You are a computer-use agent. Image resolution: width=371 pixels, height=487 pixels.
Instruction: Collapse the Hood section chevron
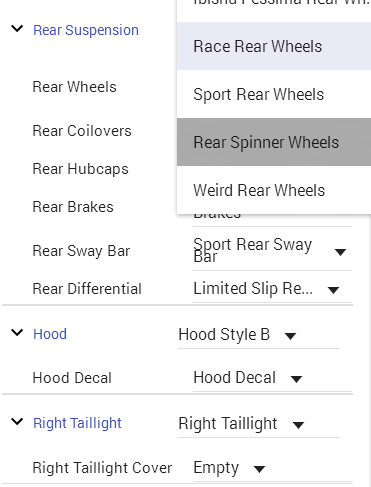tap(17, 332)
